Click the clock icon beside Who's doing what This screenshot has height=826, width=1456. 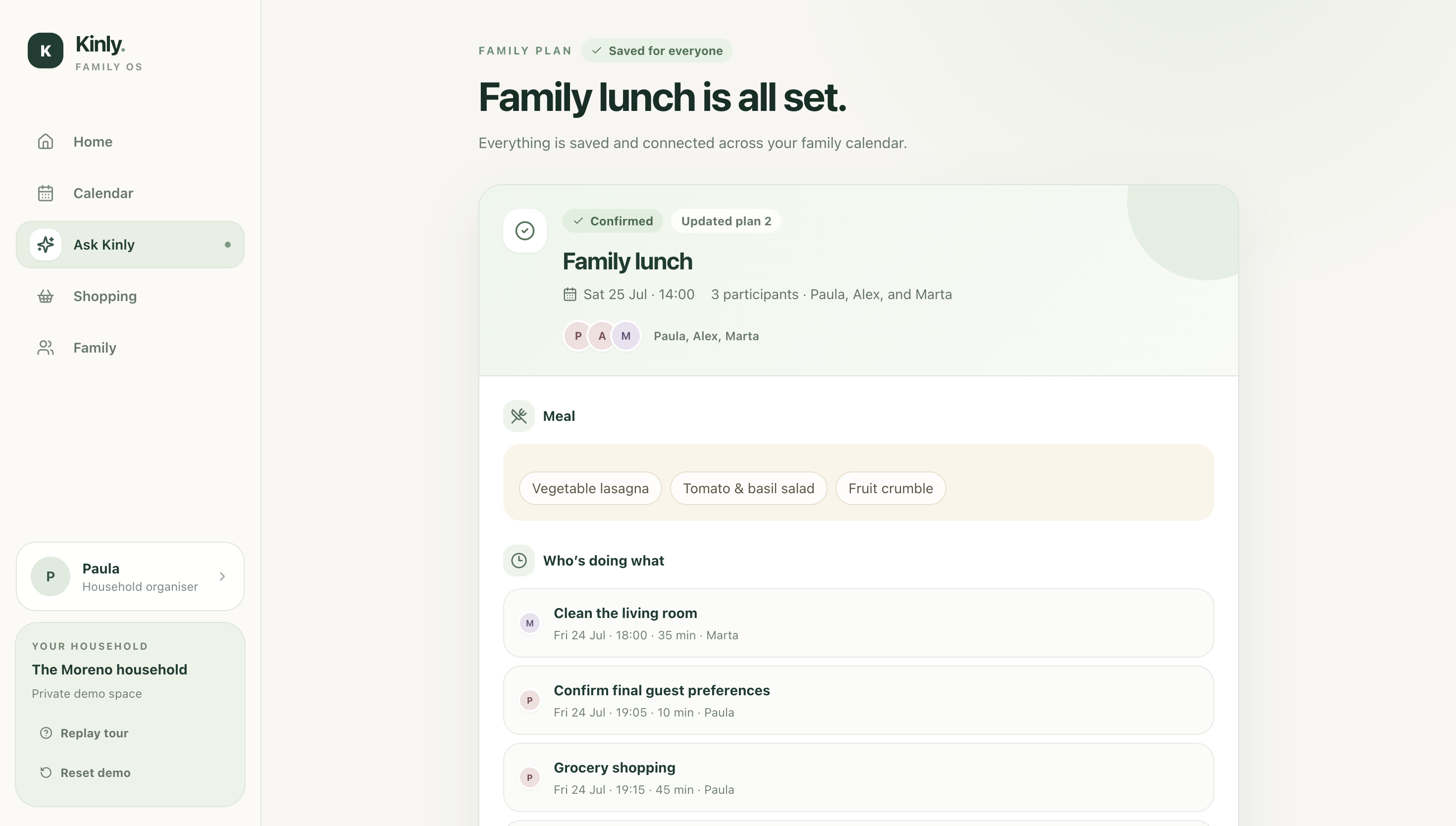click(x=519, y=561)
